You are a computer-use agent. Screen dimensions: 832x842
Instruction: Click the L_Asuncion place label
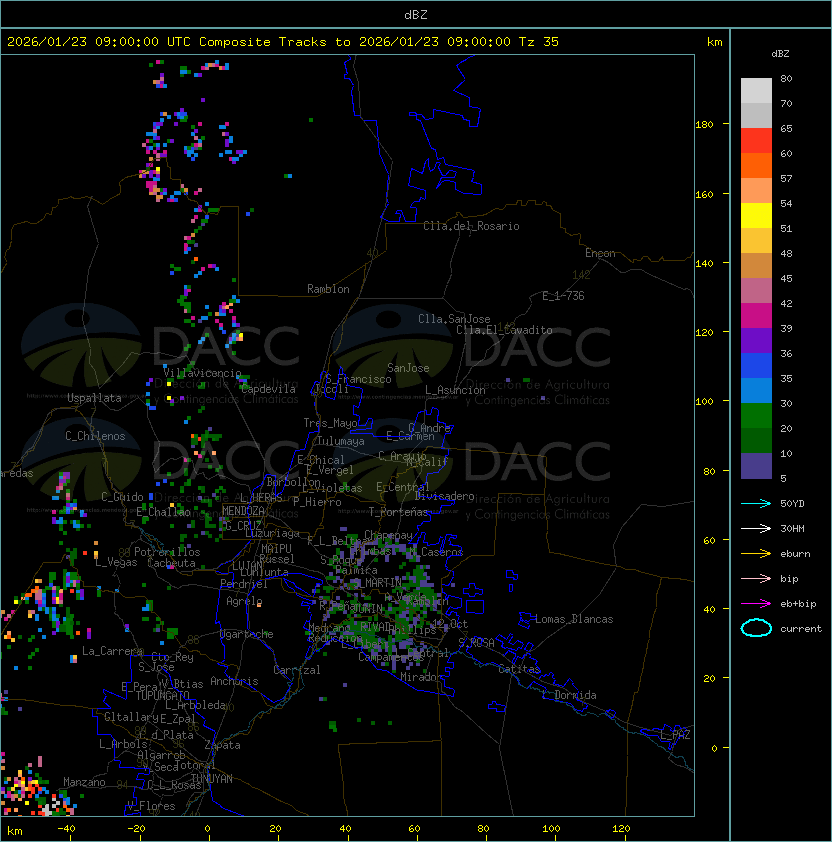pyautogui.click(x=455, y=390)
